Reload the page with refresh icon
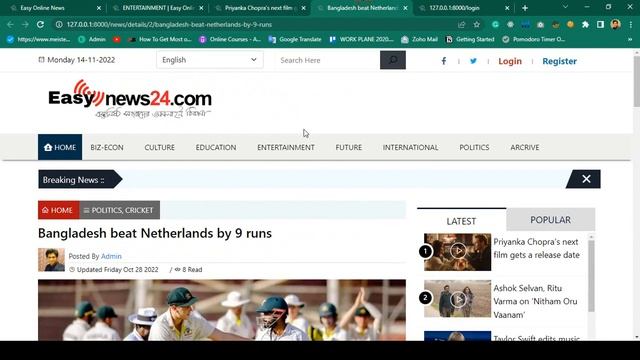The width and height of the screenshot is (640, 360). (x=40, y=24)
